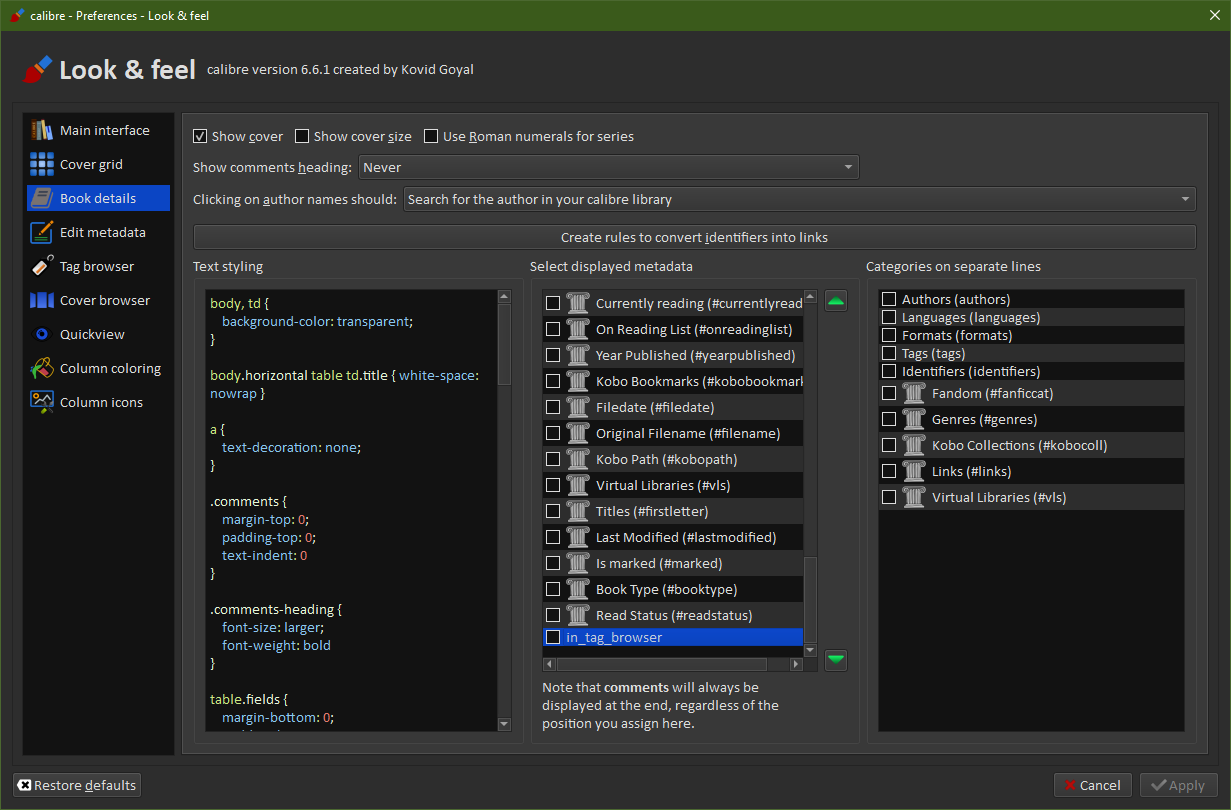Click green up arrow to move field up

click(x=836, y=301)
